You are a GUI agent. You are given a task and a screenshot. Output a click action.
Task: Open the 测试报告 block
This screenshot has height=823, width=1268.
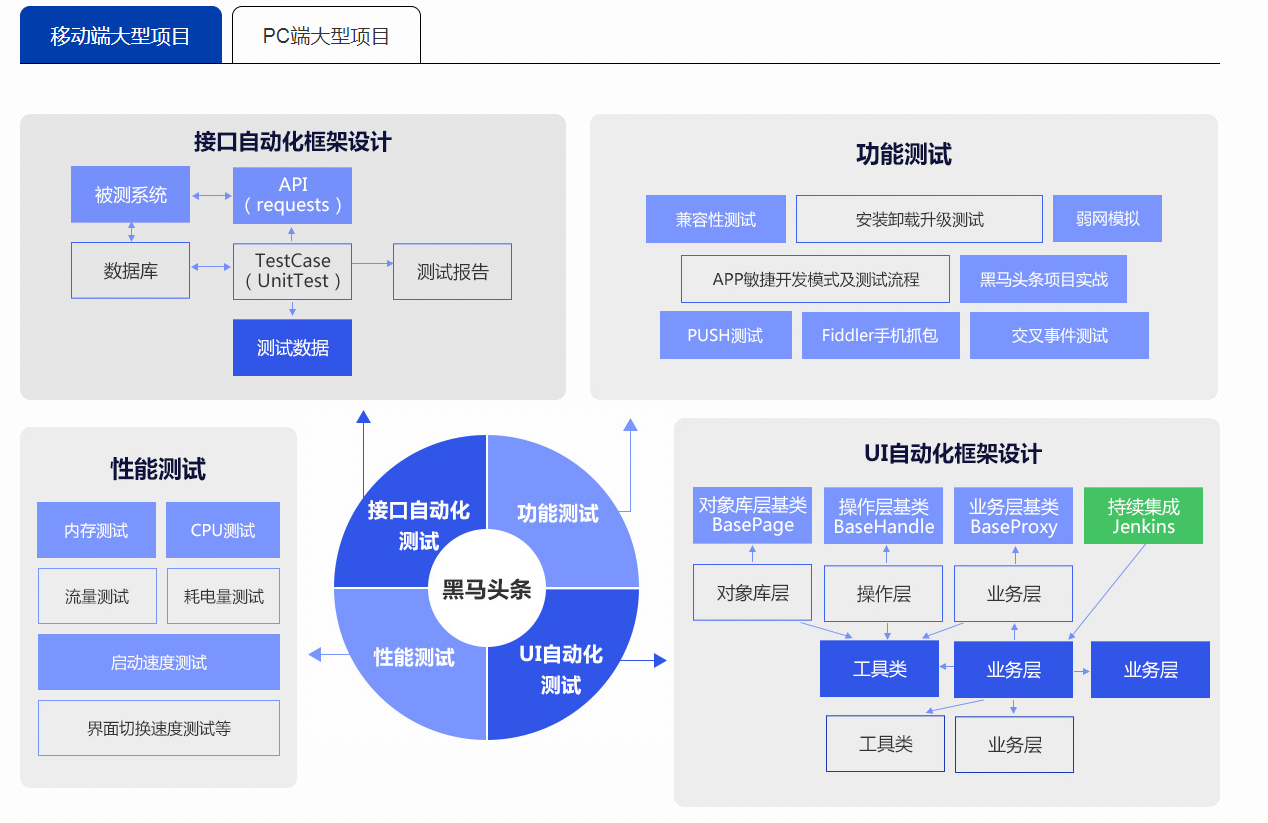click(452, 271)
